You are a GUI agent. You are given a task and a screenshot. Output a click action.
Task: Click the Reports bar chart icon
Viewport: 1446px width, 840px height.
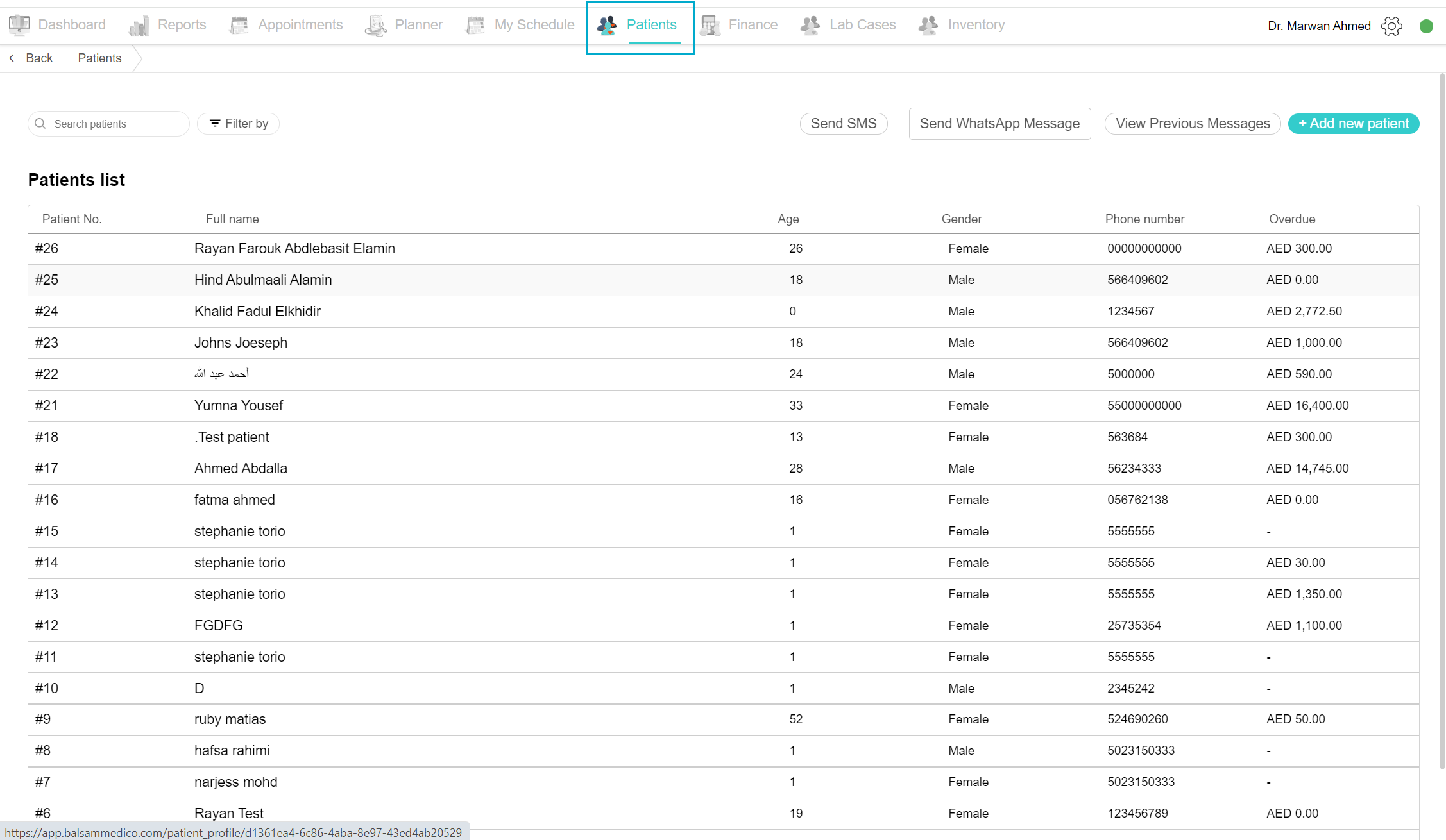point(139,26)
